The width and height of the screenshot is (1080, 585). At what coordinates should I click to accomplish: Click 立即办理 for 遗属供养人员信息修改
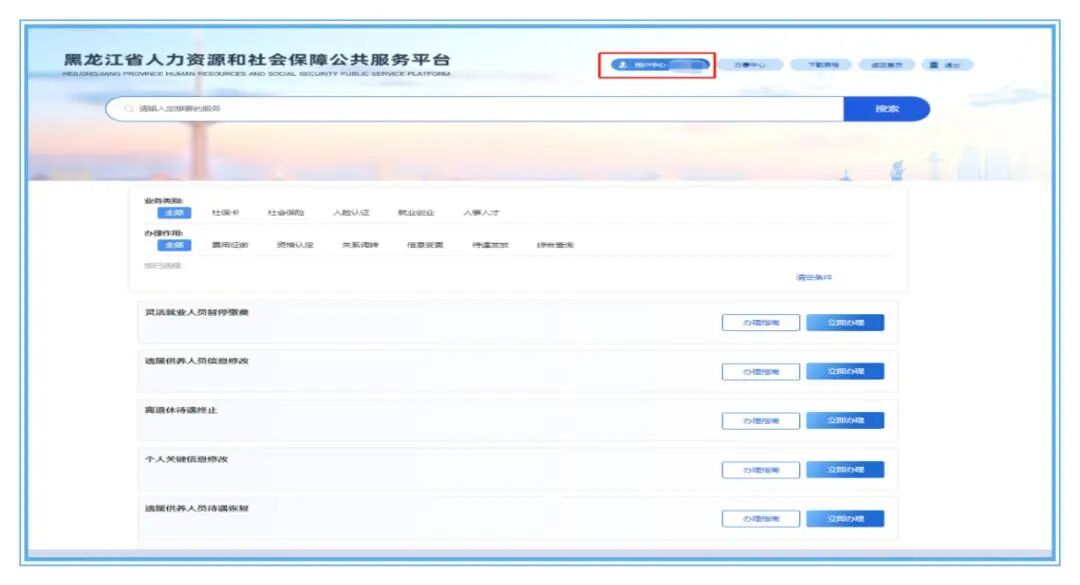tap(845, 372)
